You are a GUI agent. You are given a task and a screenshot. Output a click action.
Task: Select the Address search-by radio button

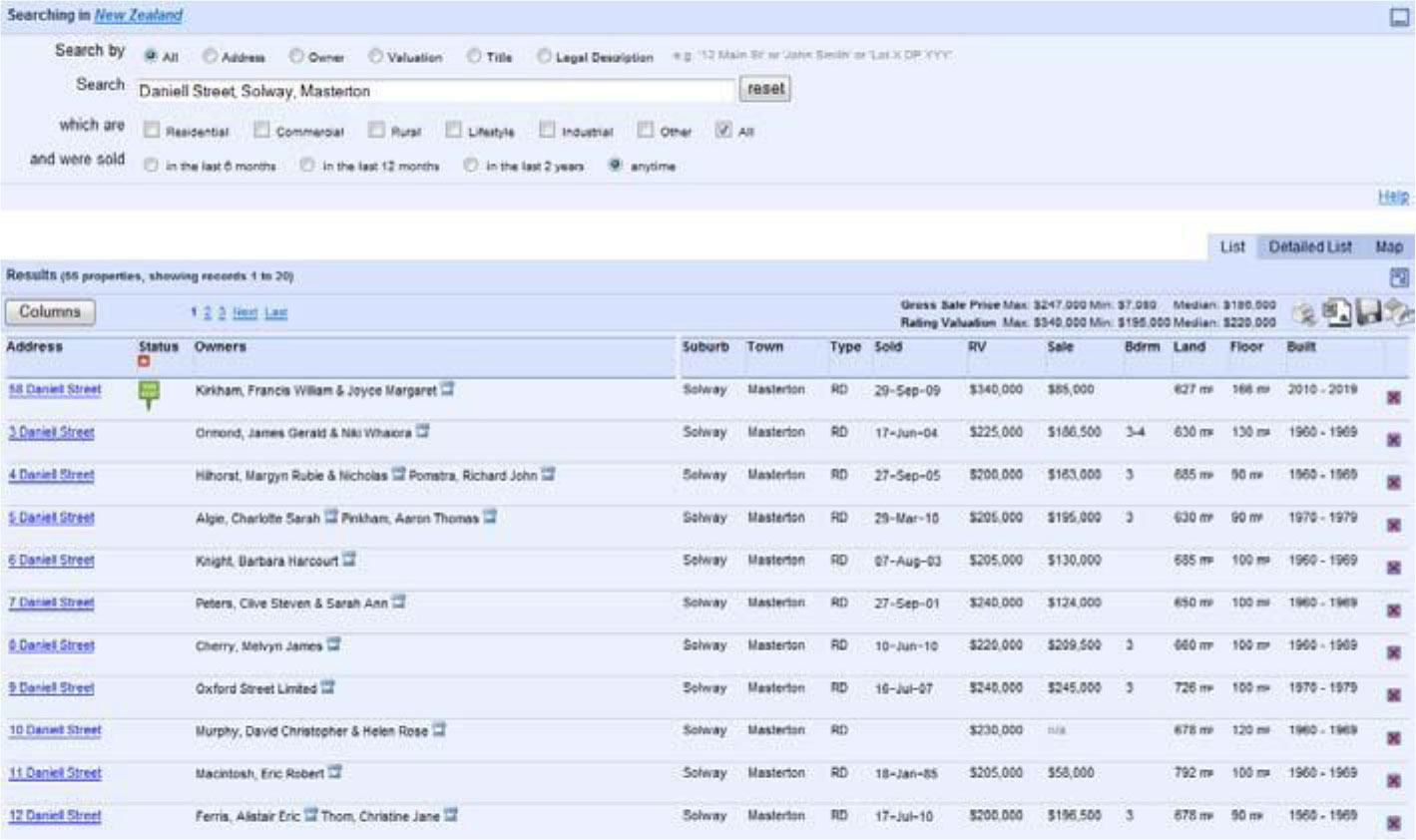click(x=210, y=56)
